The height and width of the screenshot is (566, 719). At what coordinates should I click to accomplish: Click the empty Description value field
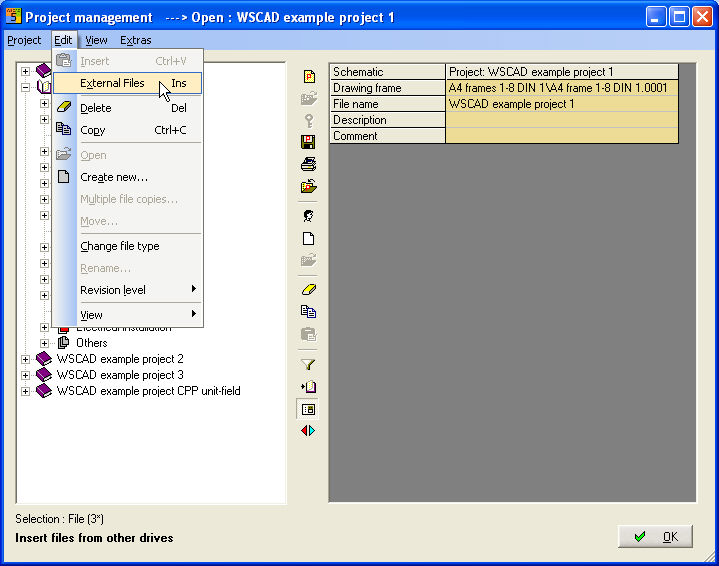pos(562,120)
